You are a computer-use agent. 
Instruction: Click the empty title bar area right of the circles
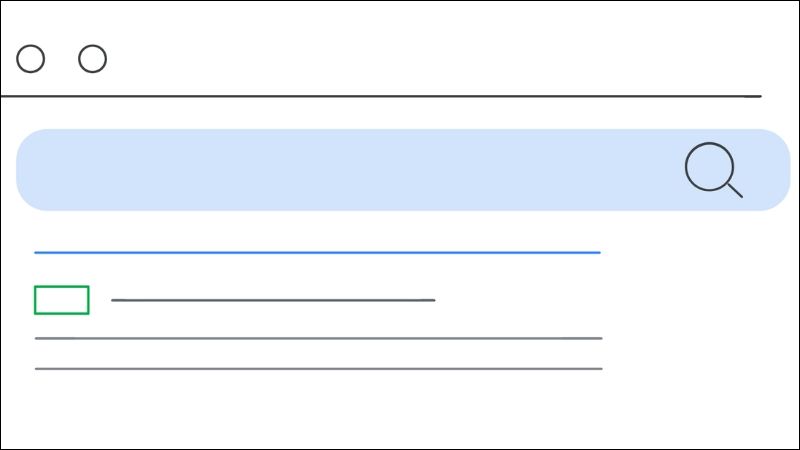click(434, 59)
